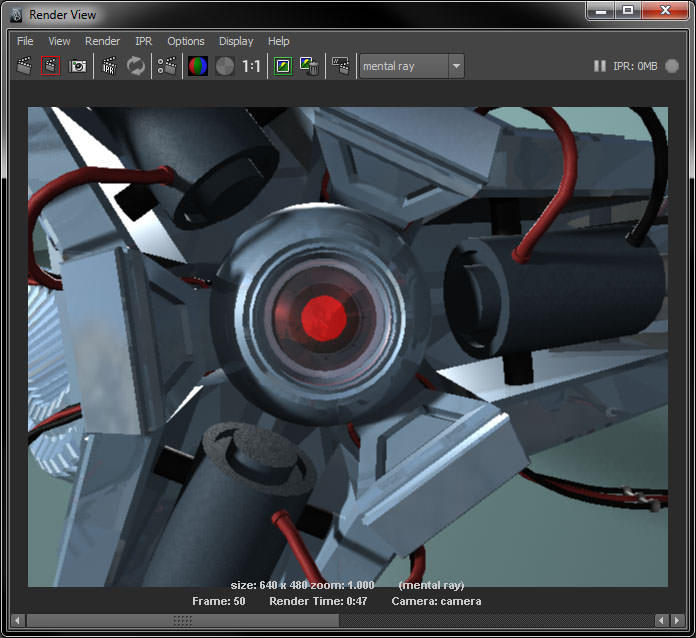Open the IPR menu

[x=143, y=41]
